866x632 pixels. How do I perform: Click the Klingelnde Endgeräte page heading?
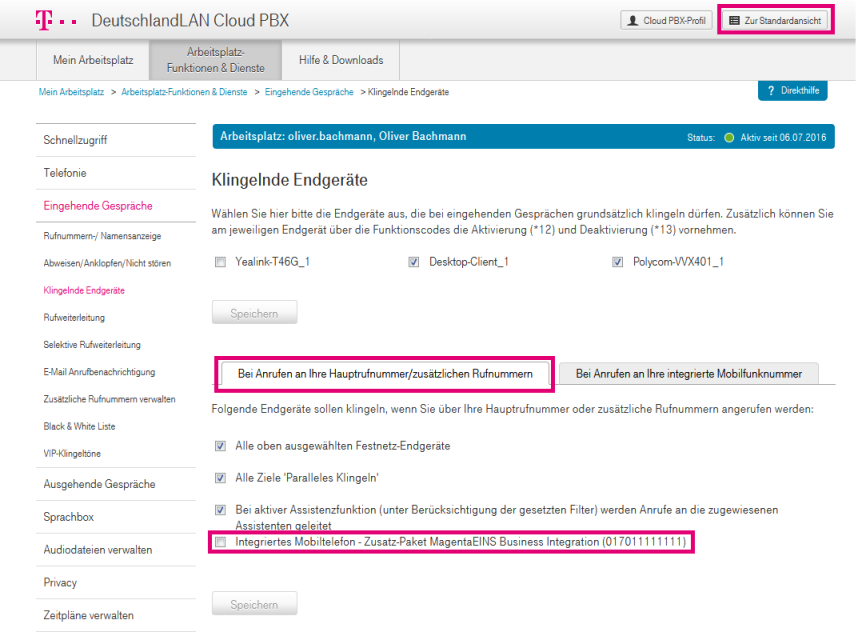289,180
